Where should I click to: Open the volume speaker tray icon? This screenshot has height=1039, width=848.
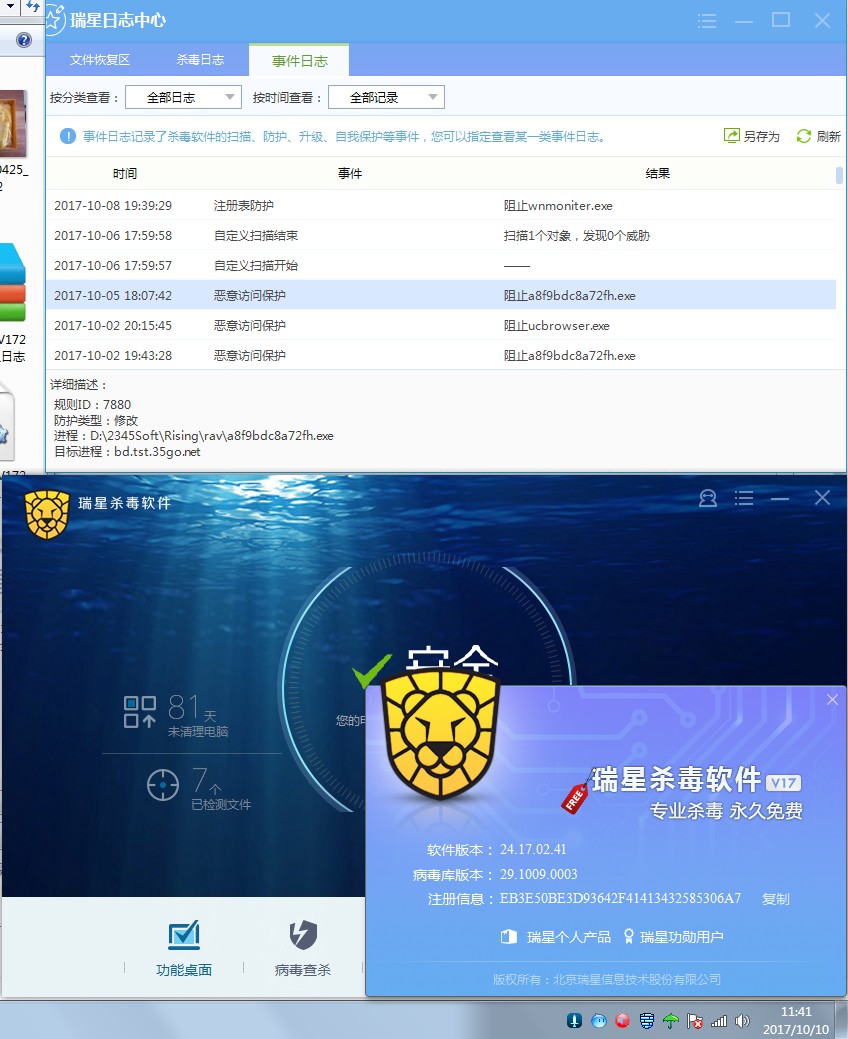point(743,1021)
